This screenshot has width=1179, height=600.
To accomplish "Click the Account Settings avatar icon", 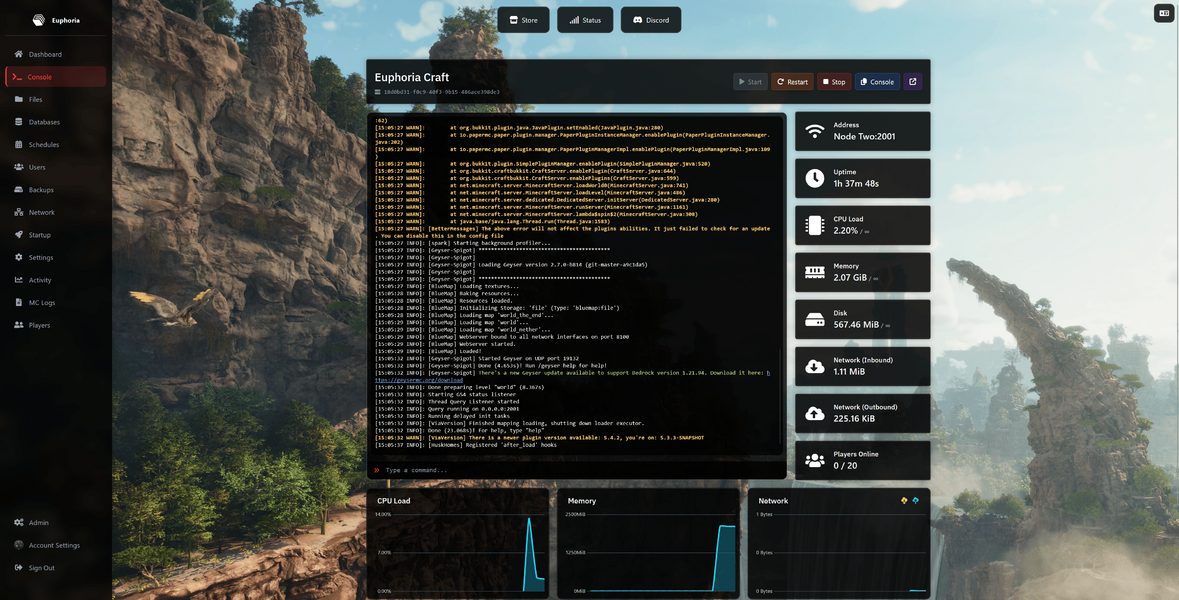I will pos(19,545).
